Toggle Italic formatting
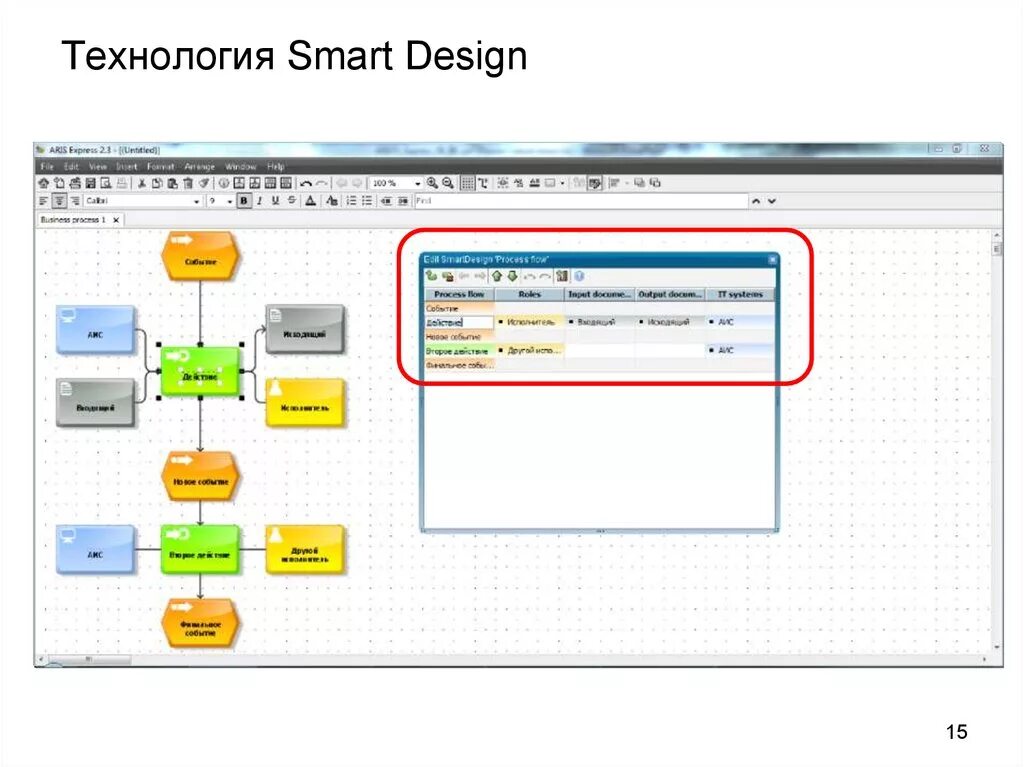The image size is (1024, 767). click(259, 201)
